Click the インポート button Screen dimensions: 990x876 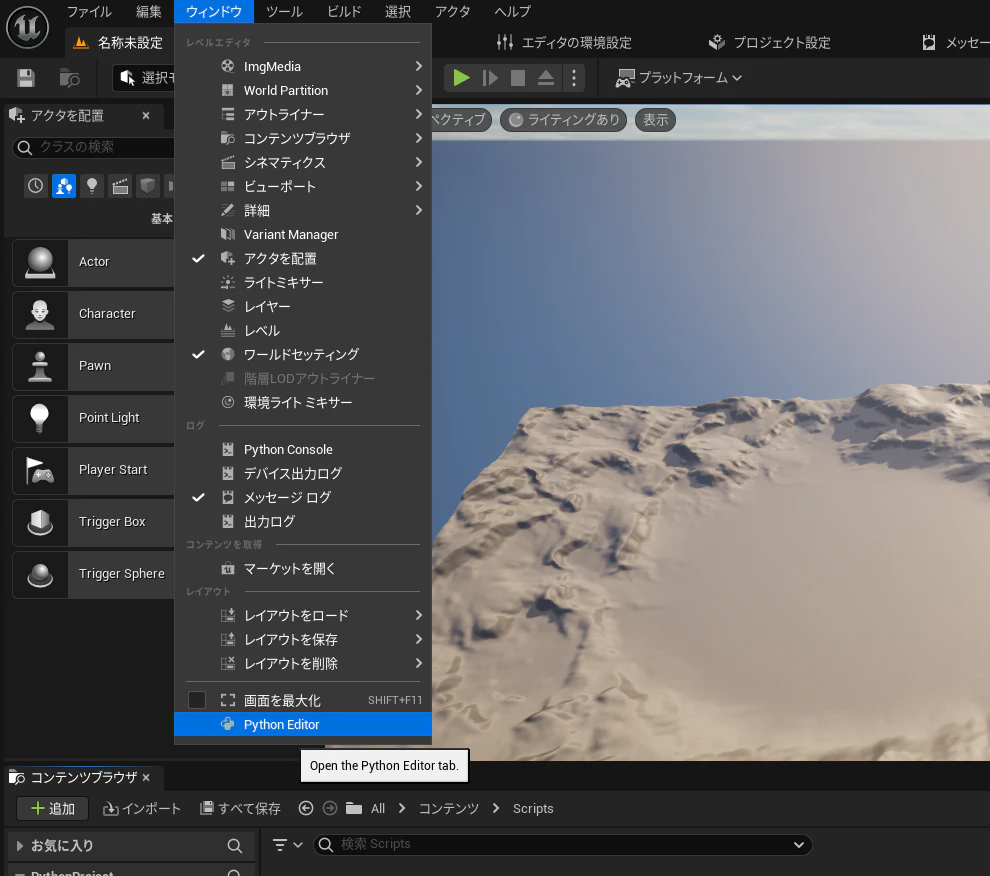click(141, 808)
